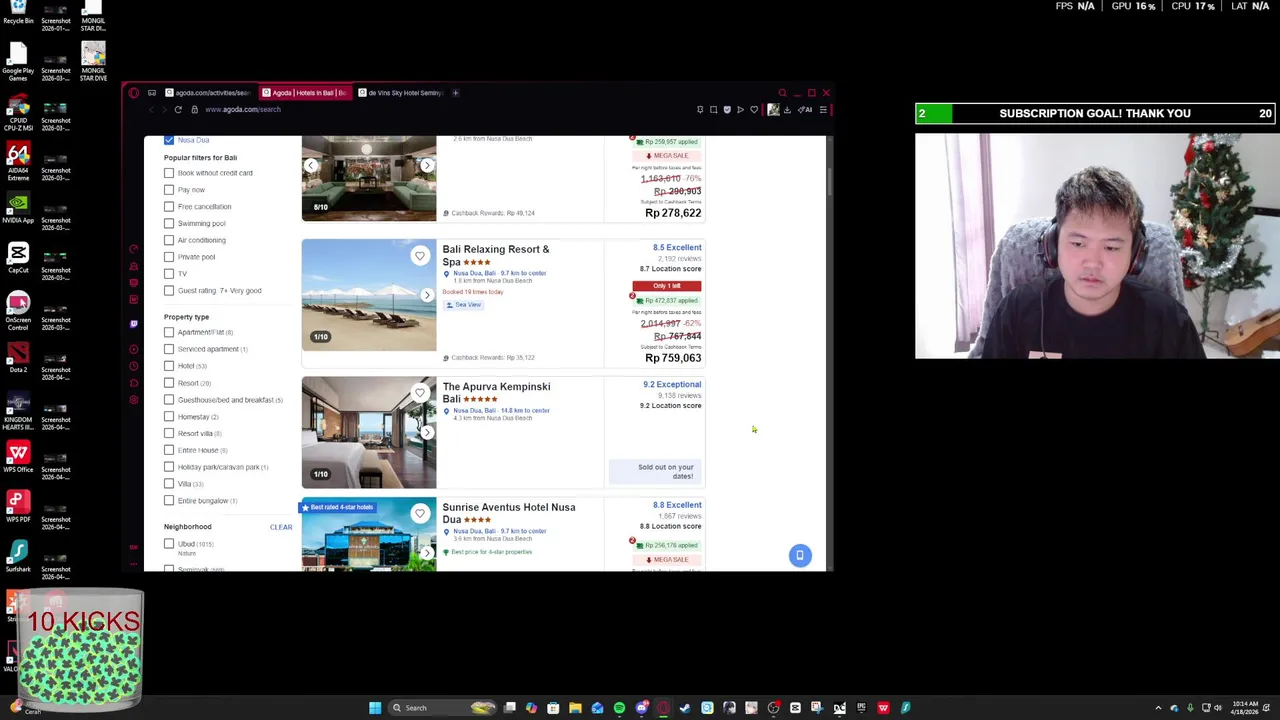1280x720 pixels.
Task: Open Twitch in the Opera sidebar
Action: tap(134, 324)
